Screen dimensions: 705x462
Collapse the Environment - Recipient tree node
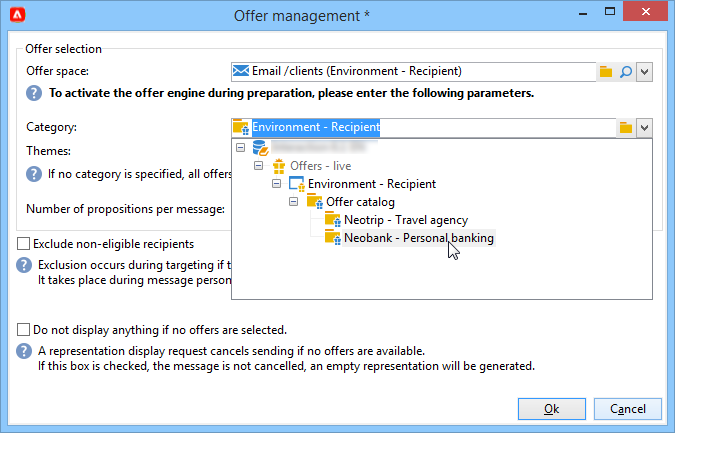tap(277, 183)
